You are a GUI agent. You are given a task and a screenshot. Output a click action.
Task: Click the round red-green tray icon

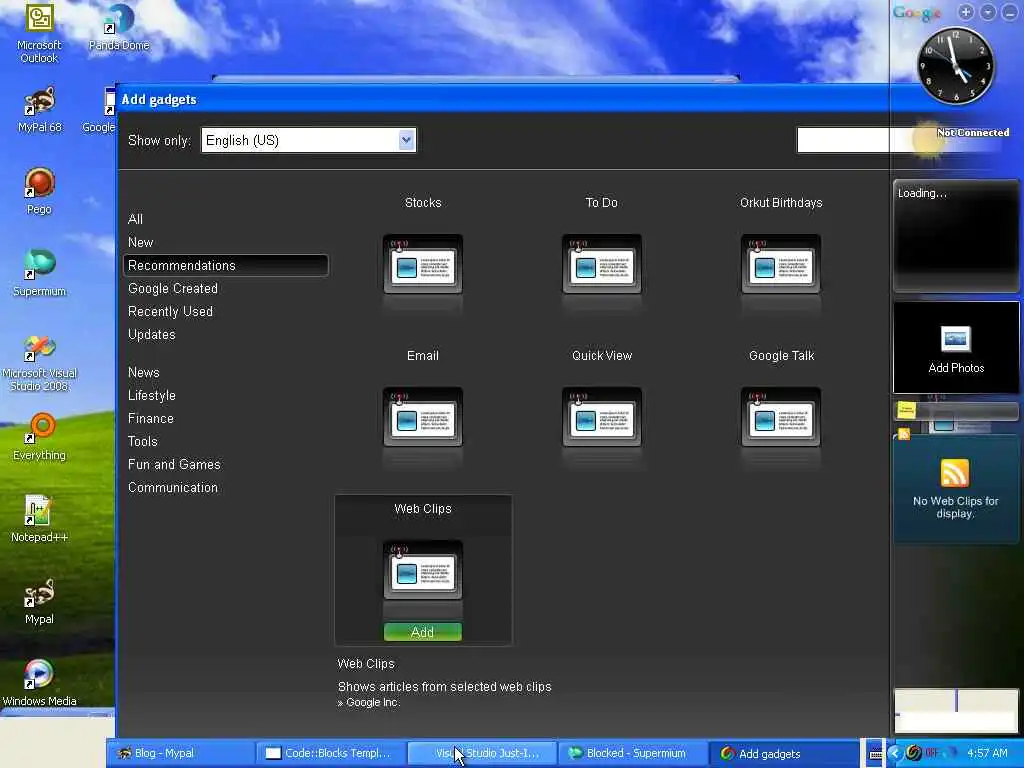click(x=914, y=753)
